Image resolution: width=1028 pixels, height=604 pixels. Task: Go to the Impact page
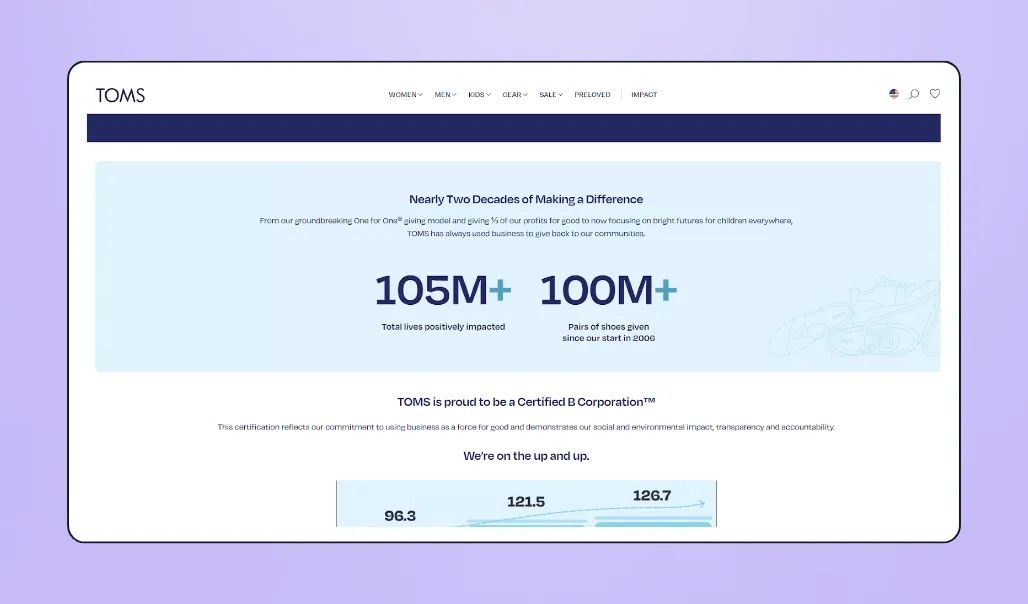644,94
